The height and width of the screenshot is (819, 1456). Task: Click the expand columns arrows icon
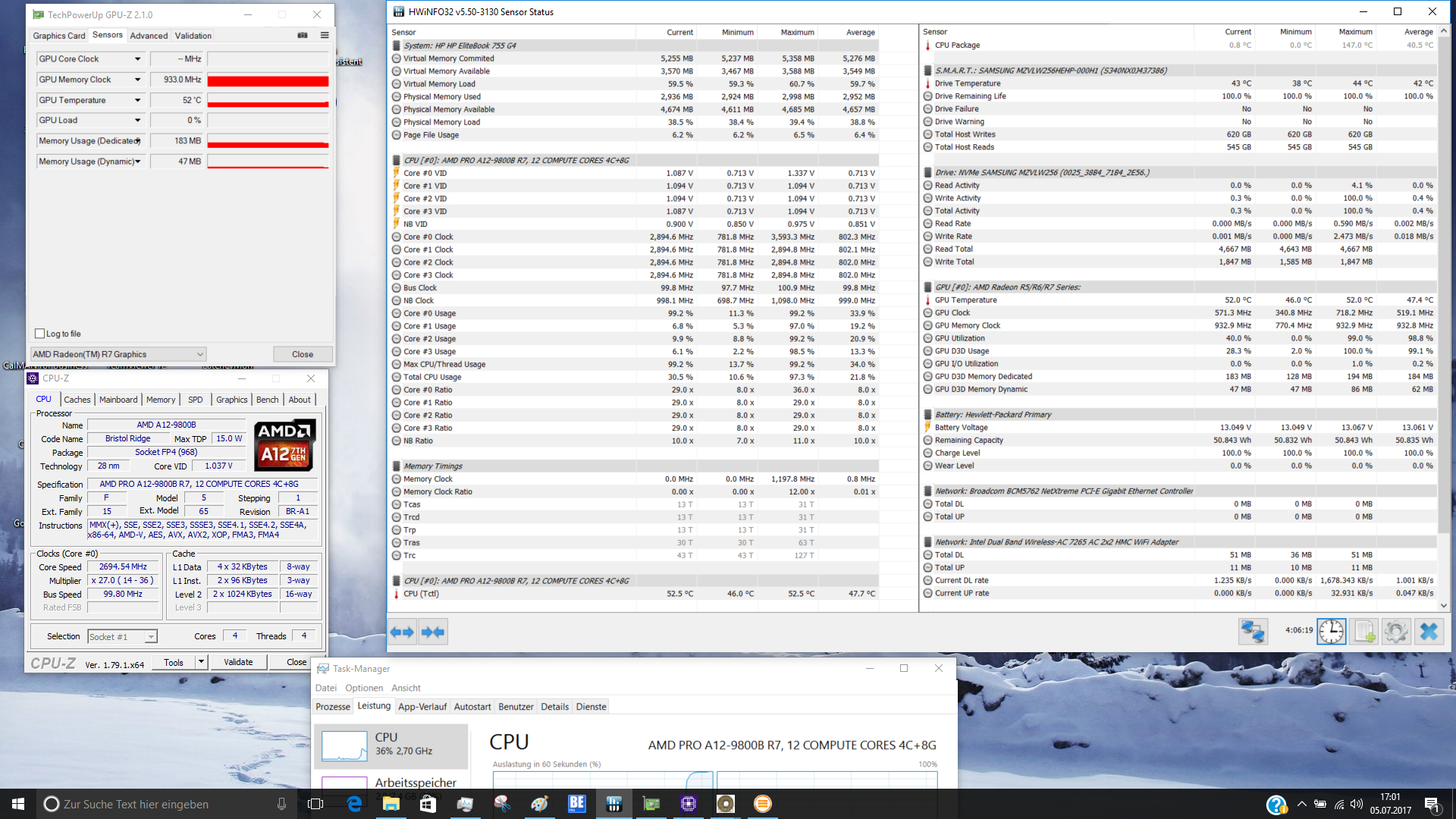click(402, 632)
